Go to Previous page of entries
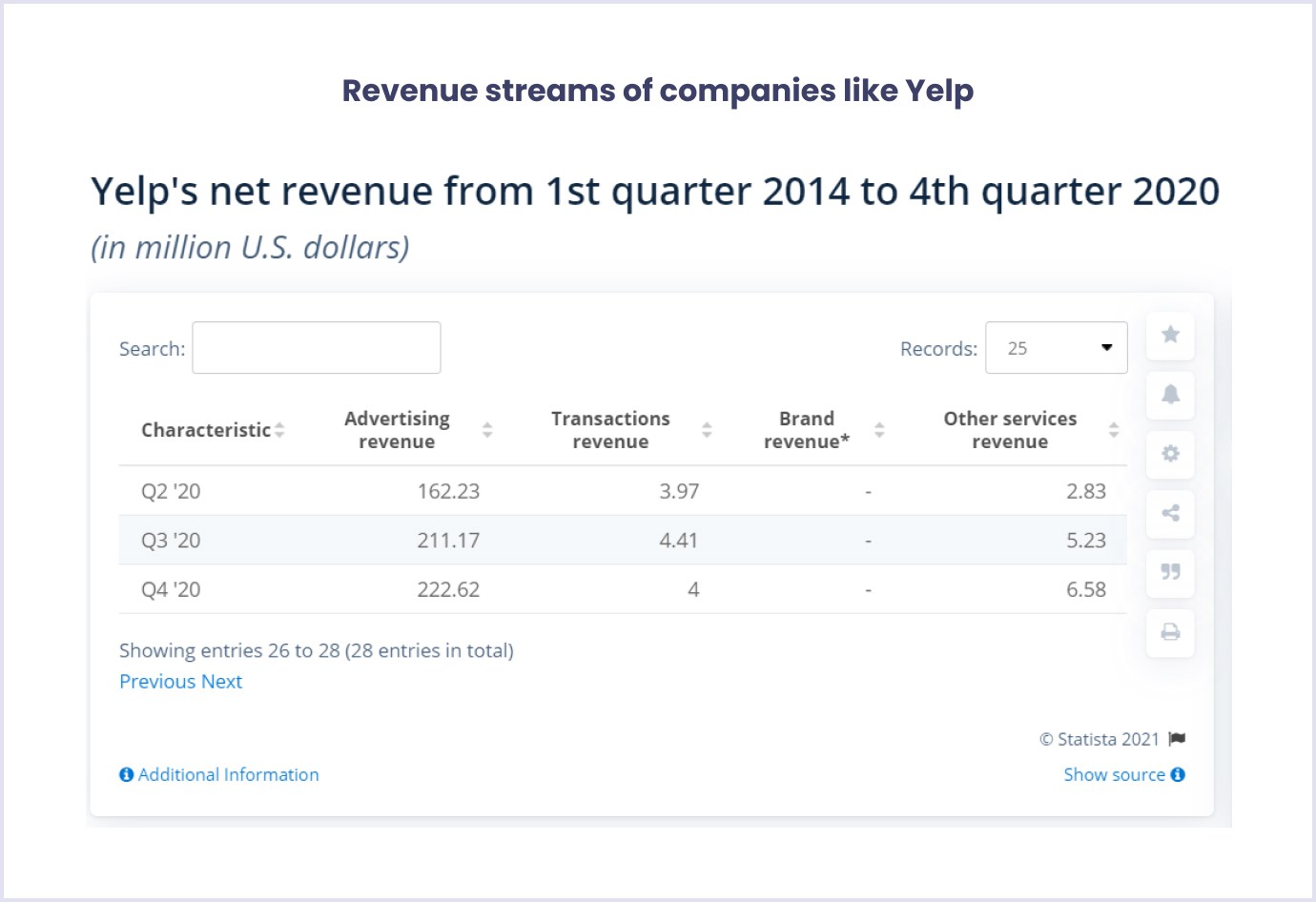This screenshot has width=1316, height=902. (x=157, y=682)
